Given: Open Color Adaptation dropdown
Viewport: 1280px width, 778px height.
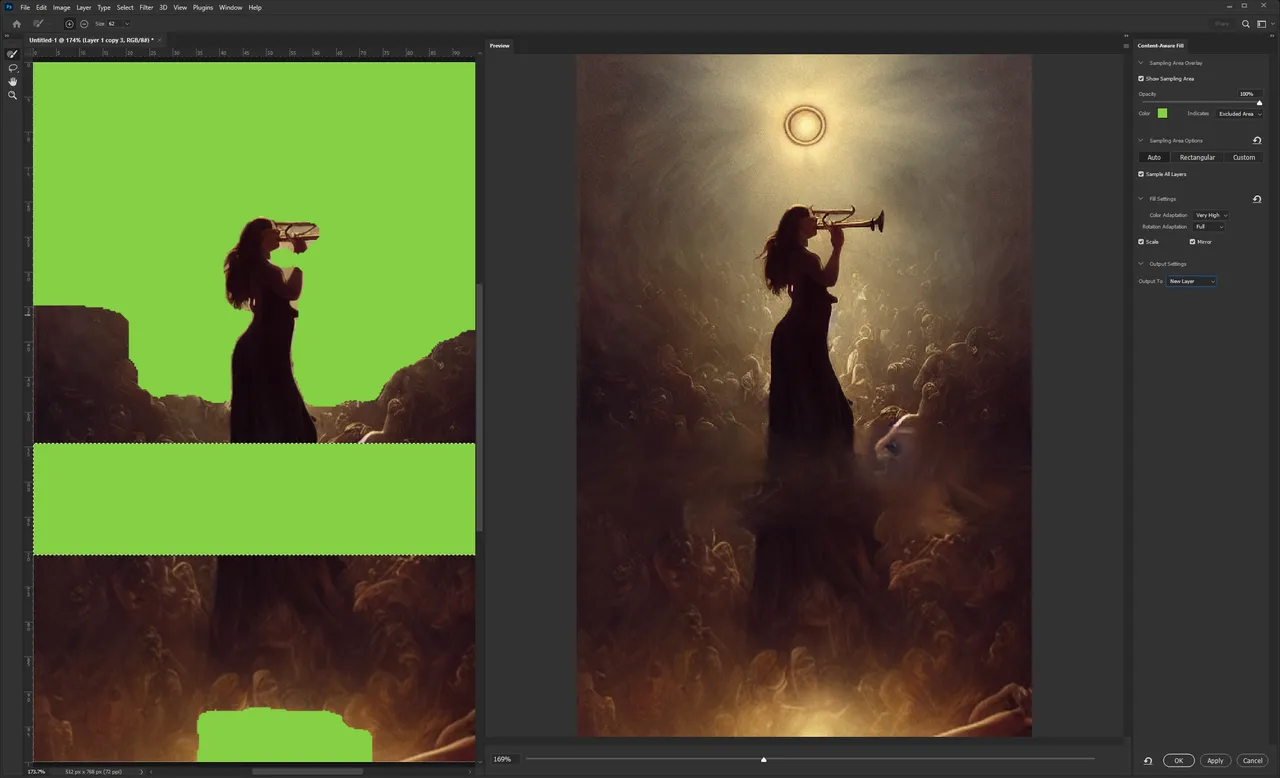Looking at the screenshot, I should pyautogui.click(x=1210, y=215).
